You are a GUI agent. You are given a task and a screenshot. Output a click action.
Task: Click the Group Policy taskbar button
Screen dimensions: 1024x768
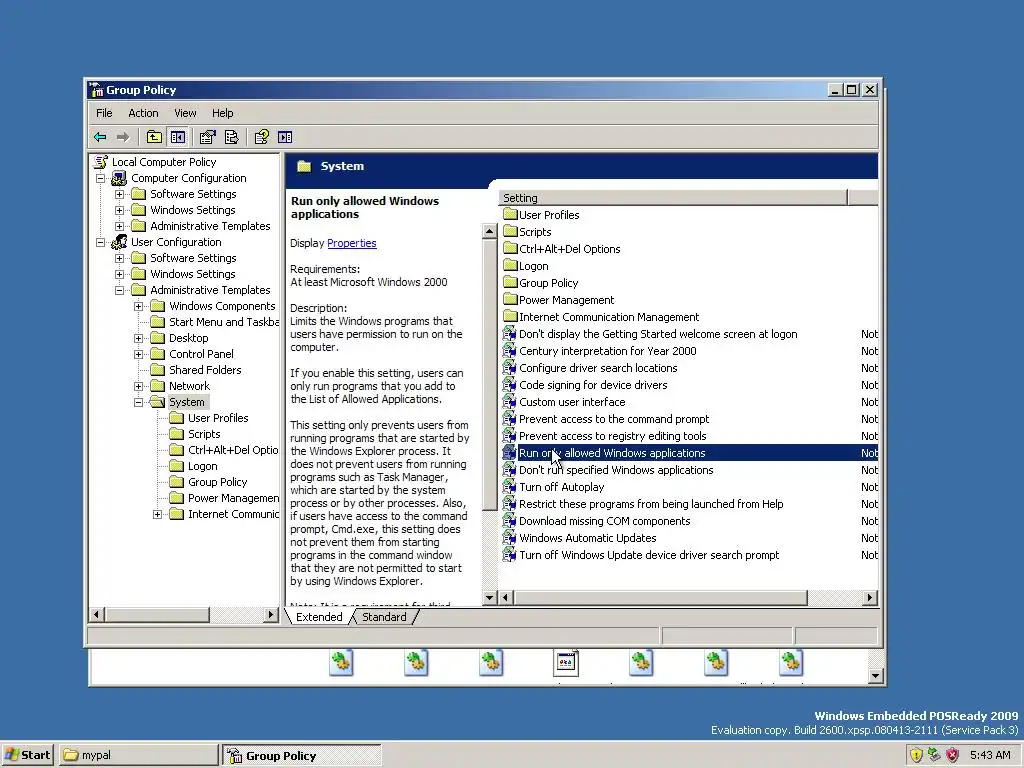(x=302, y=755)
